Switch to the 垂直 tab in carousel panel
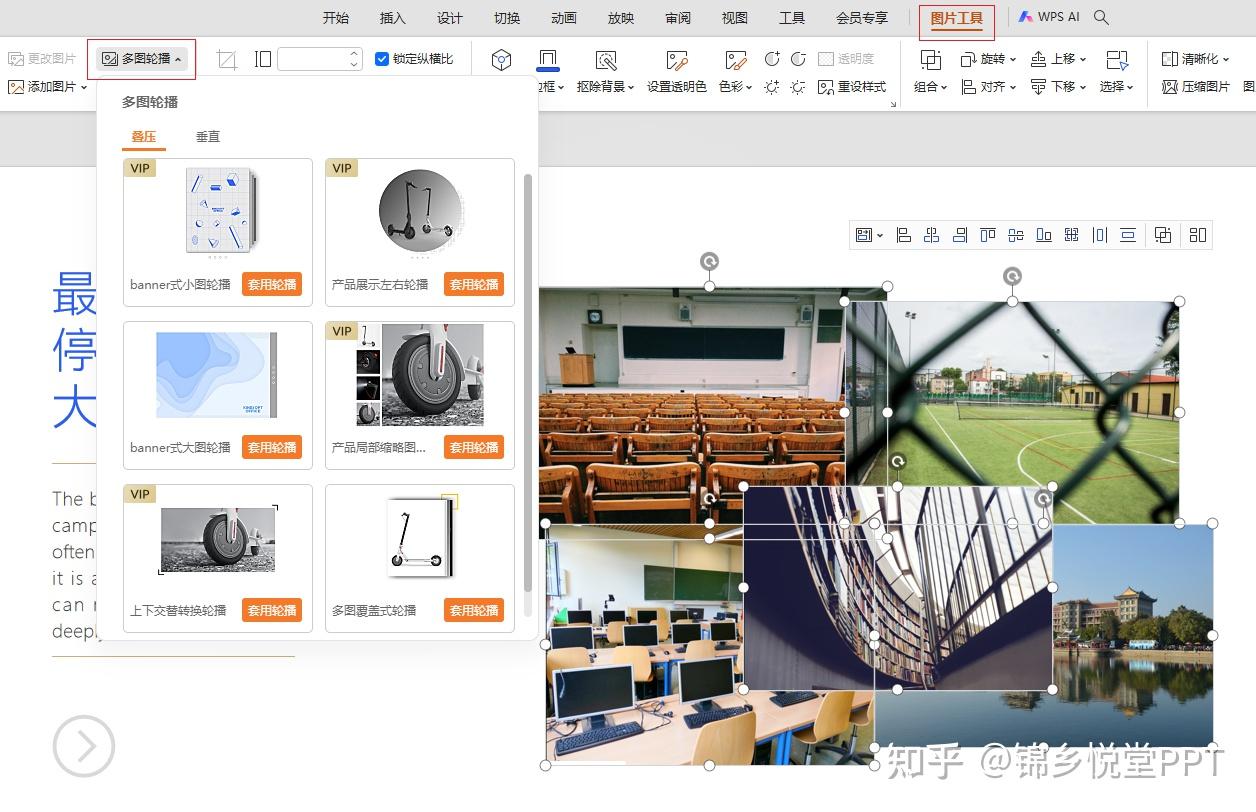The width and height of the screenshot is (1256, 812). (208, 137)
